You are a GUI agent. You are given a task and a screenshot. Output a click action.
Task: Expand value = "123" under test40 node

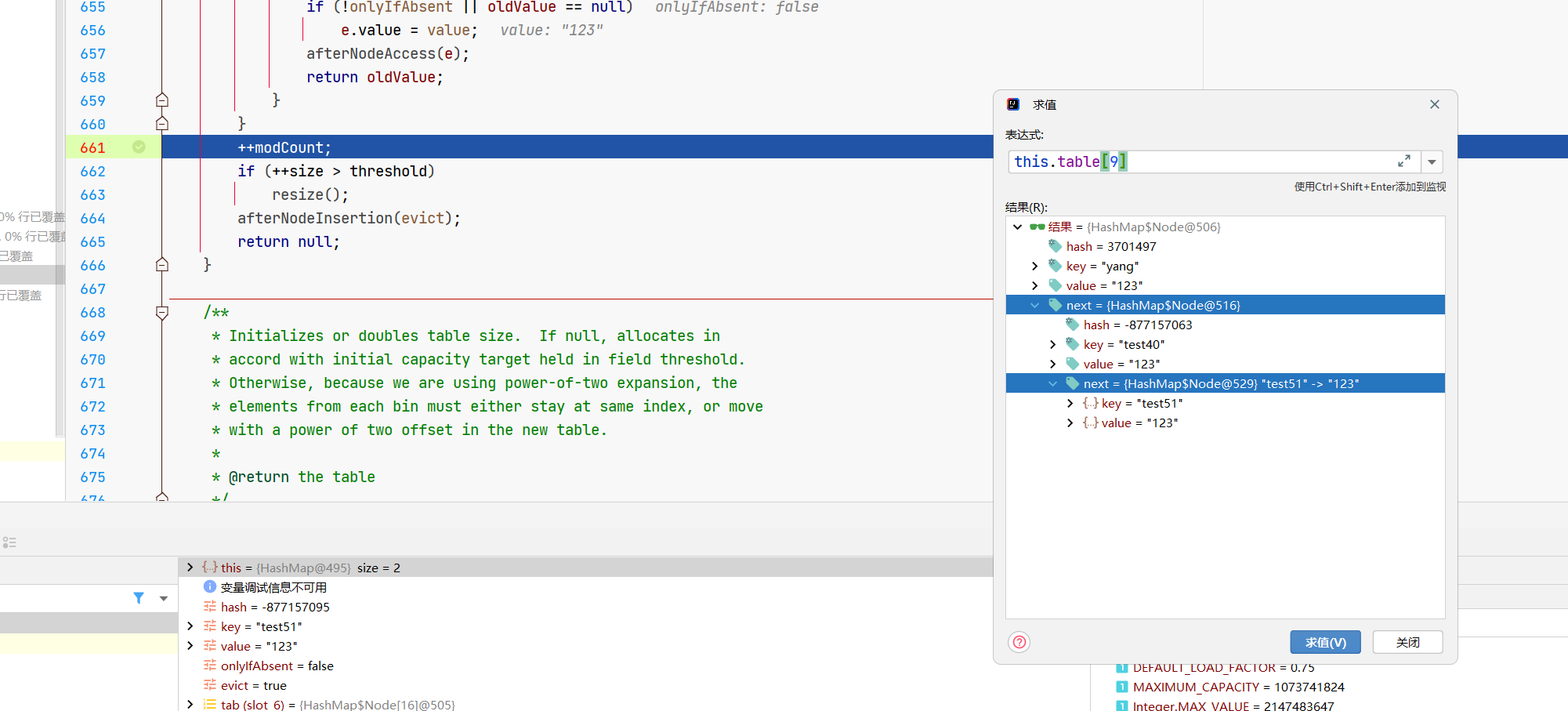[x=1053, y=365]
